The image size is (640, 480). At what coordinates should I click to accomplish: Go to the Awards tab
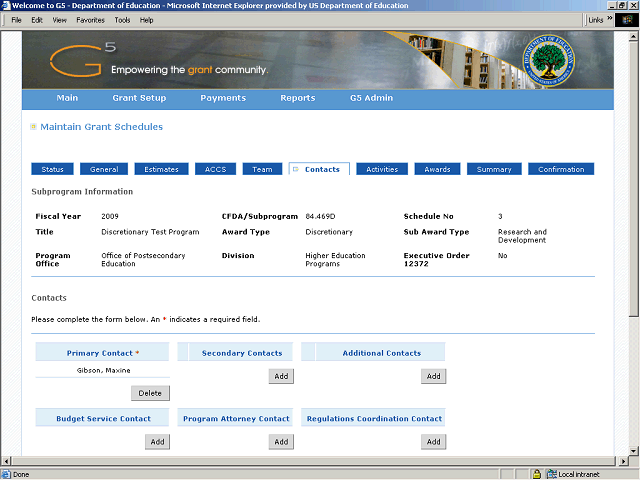pyautogui.click(x=437, y=169)
